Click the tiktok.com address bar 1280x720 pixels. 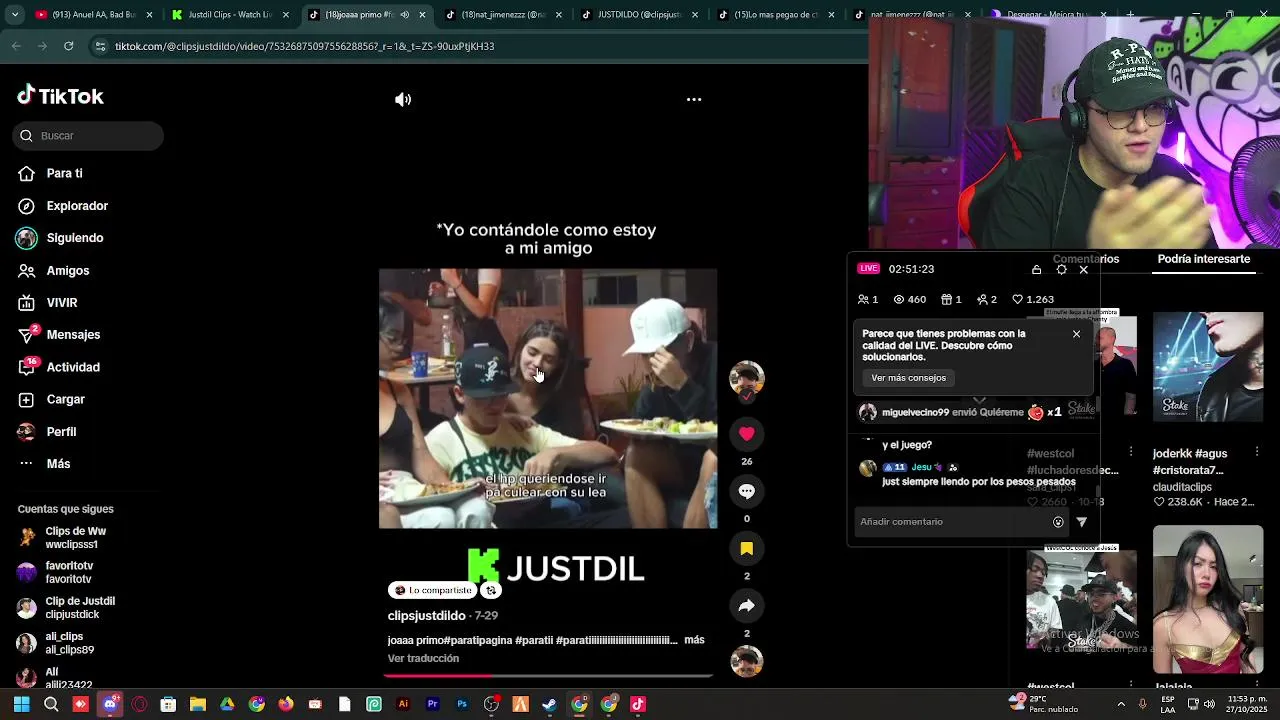pos(480,46)
